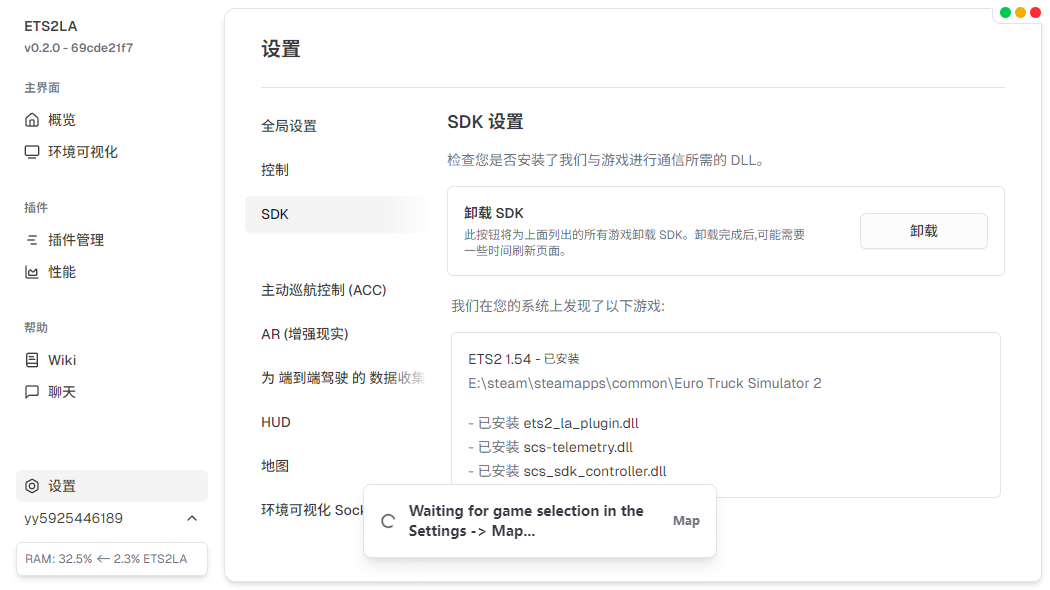Click the RAM usage status box
The width and height of the screenshot is (1050, 590).
(112, 559)
